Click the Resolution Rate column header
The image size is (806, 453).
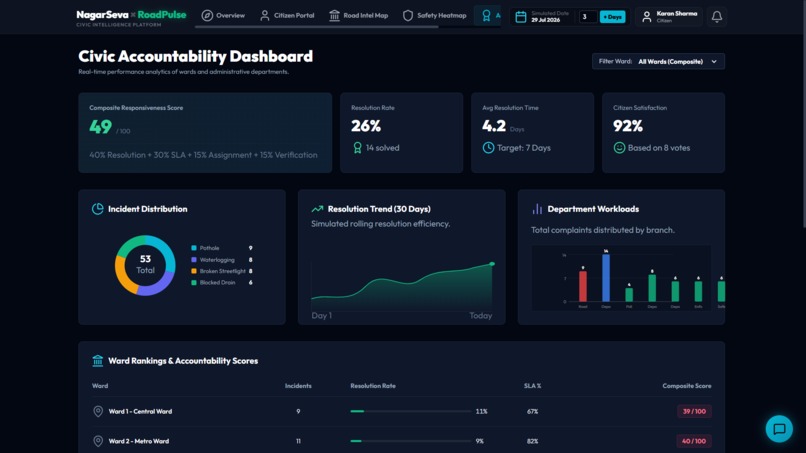point(373,386)
